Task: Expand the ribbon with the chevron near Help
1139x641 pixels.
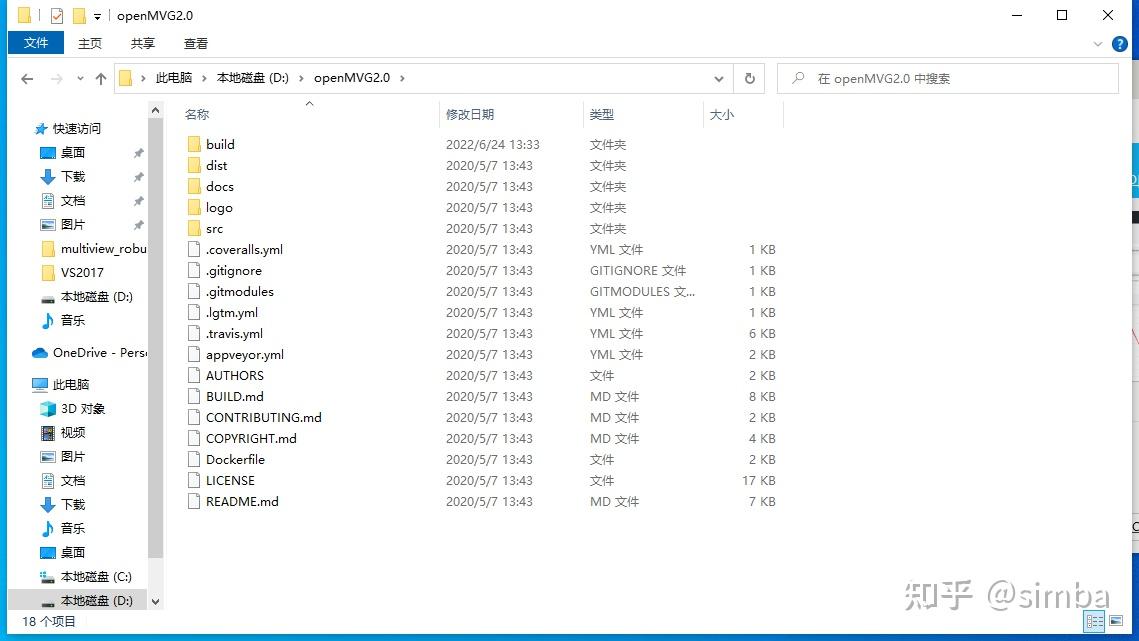Action: click(x=1097, y=44)
